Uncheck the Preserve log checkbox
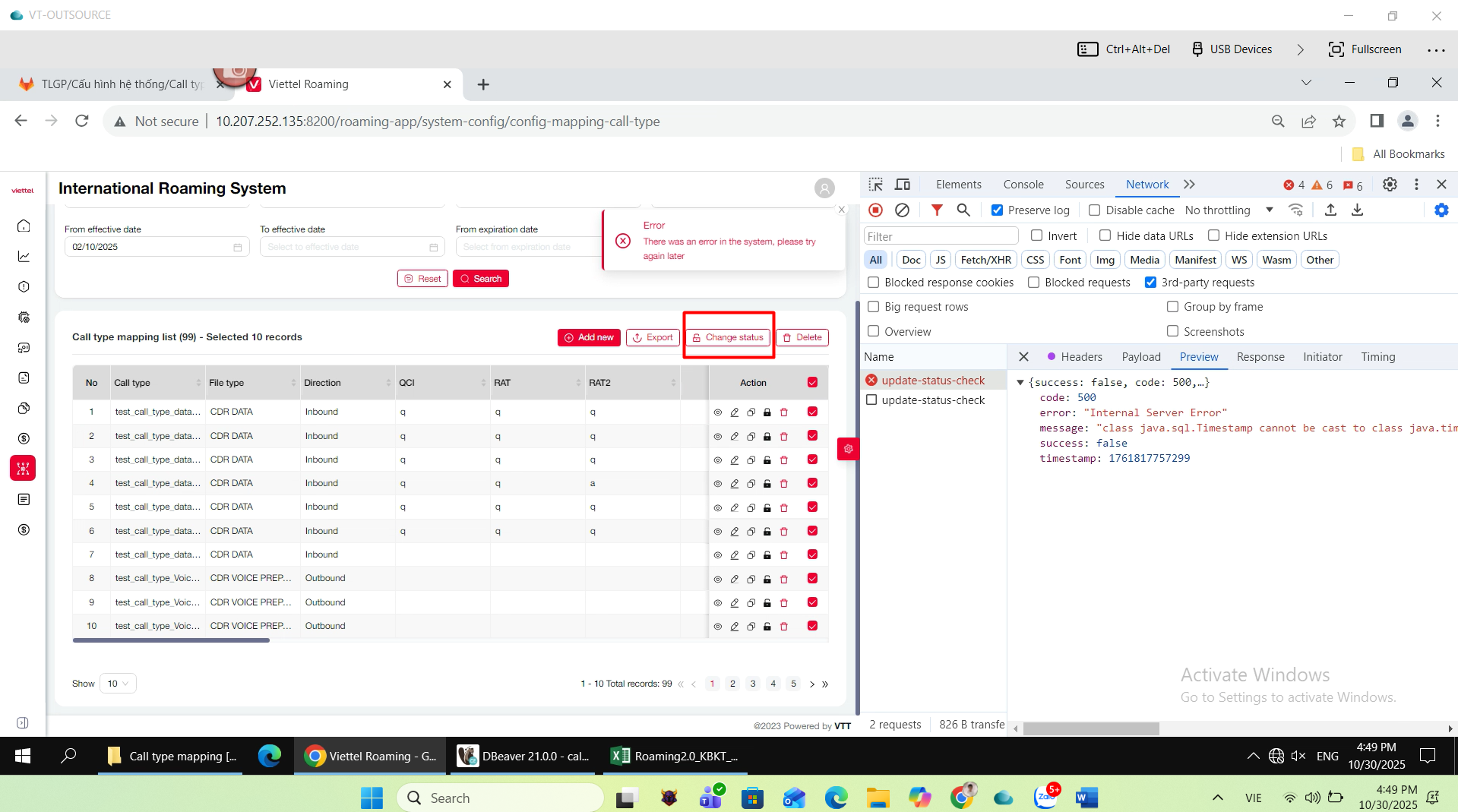 [x=997, y=210]
